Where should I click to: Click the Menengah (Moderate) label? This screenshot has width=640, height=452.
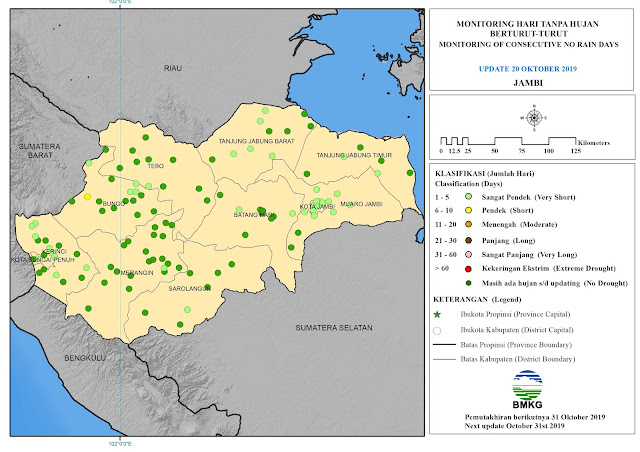pyautogui.click(x=519, y=224)
